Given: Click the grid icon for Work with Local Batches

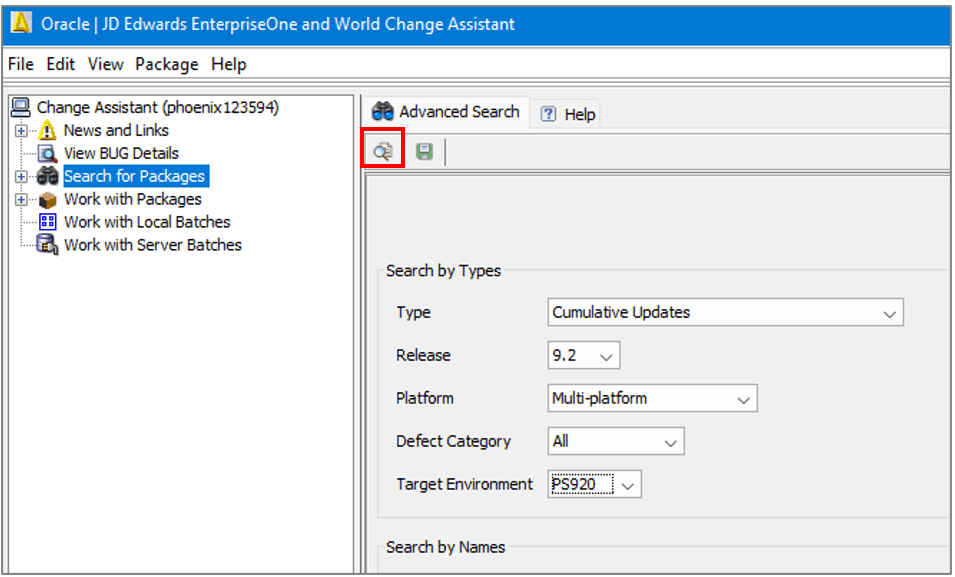Looking at the screenshot, I should [48, 222].
